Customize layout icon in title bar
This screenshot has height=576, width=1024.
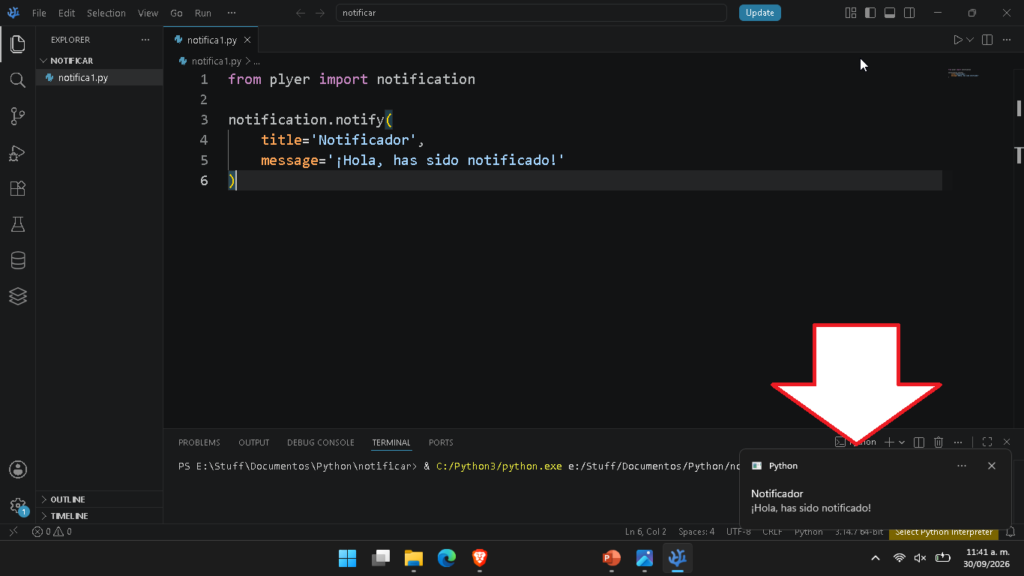[850, 12]
